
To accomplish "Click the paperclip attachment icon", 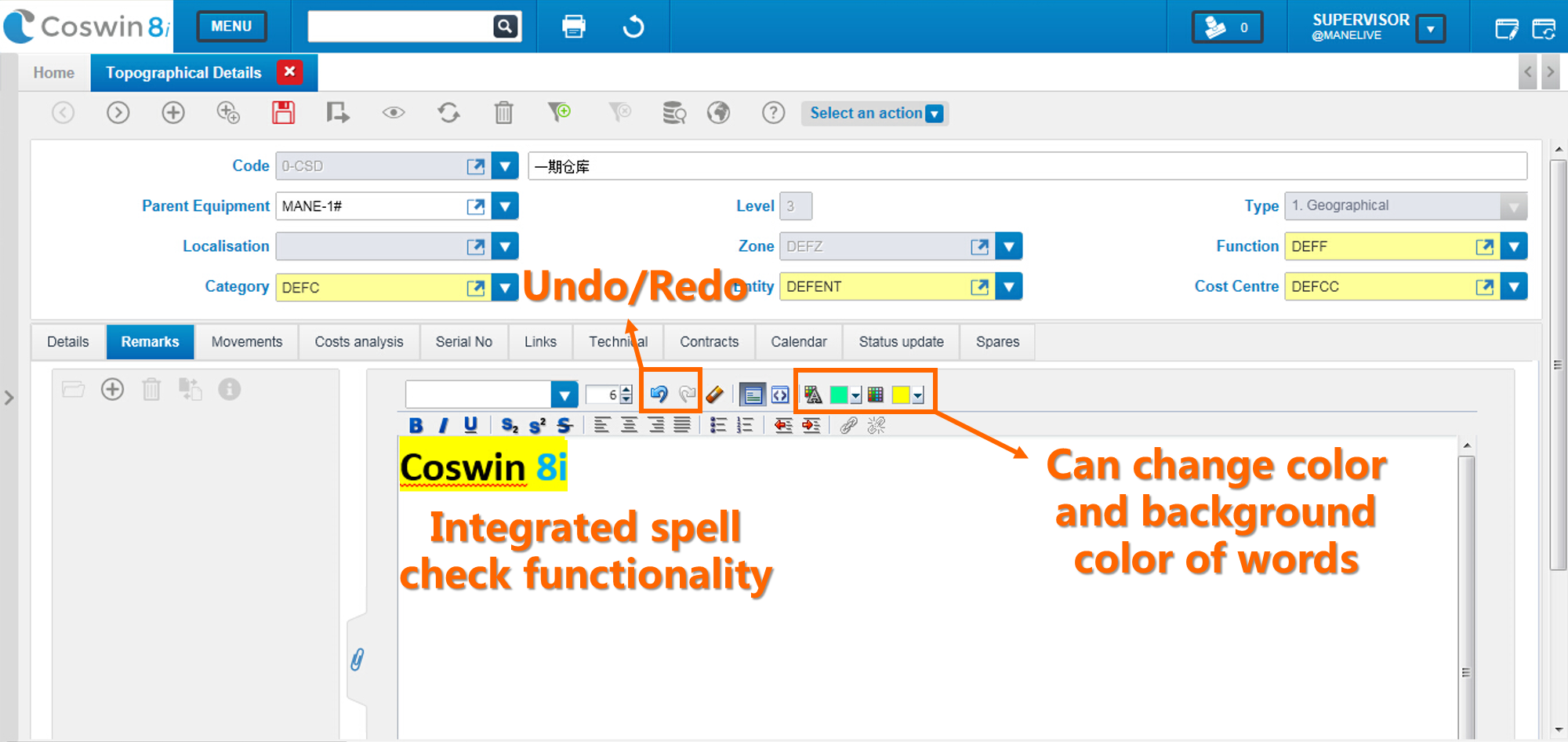I will coord(358,659).
